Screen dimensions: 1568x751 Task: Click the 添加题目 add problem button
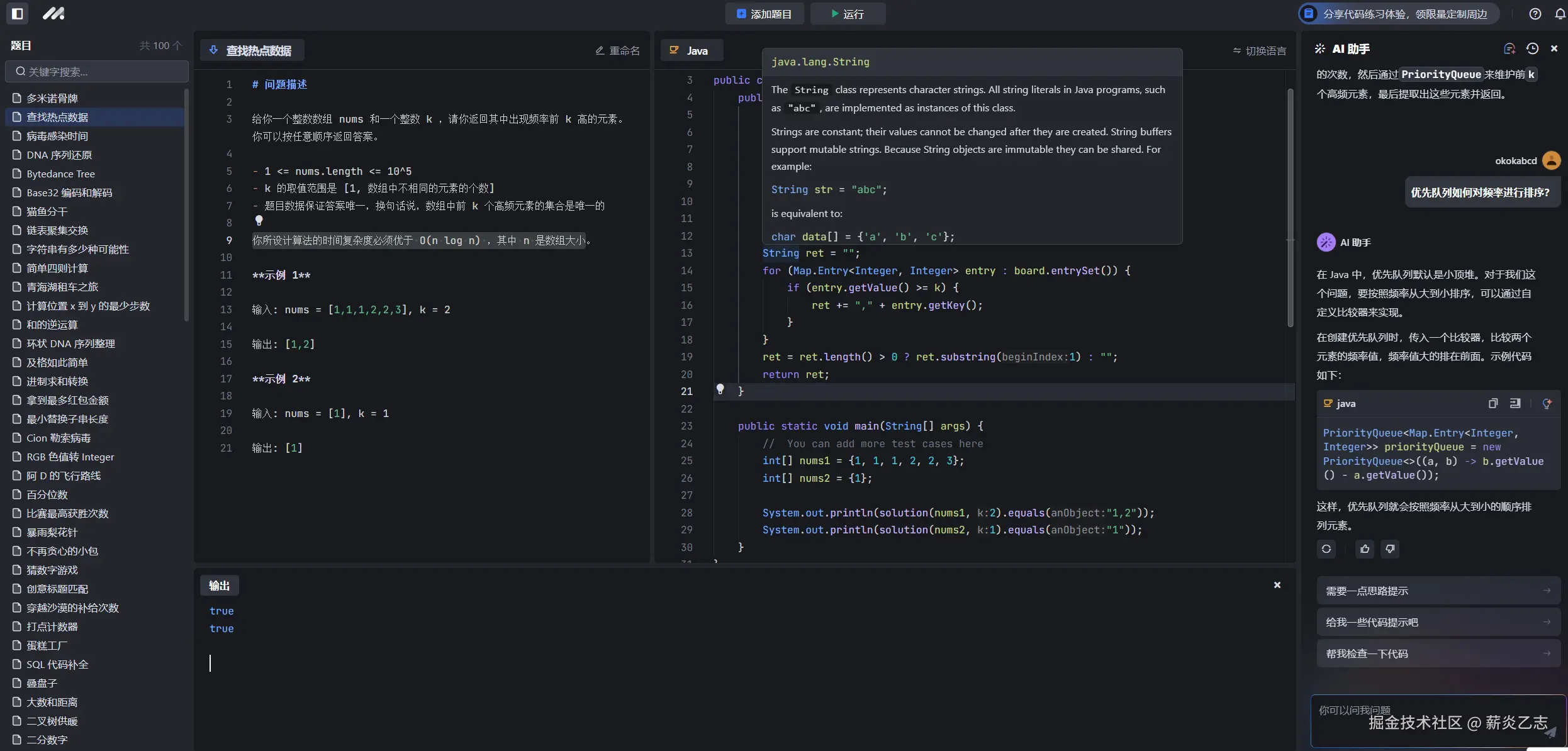(764, 14)
